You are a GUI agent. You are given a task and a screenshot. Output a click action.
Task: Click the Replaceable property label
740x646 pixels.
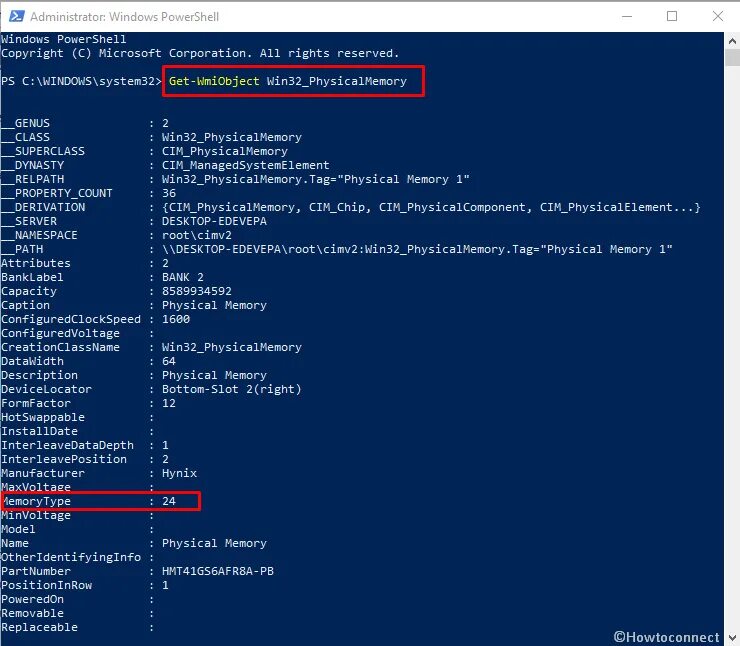[39, 627]
